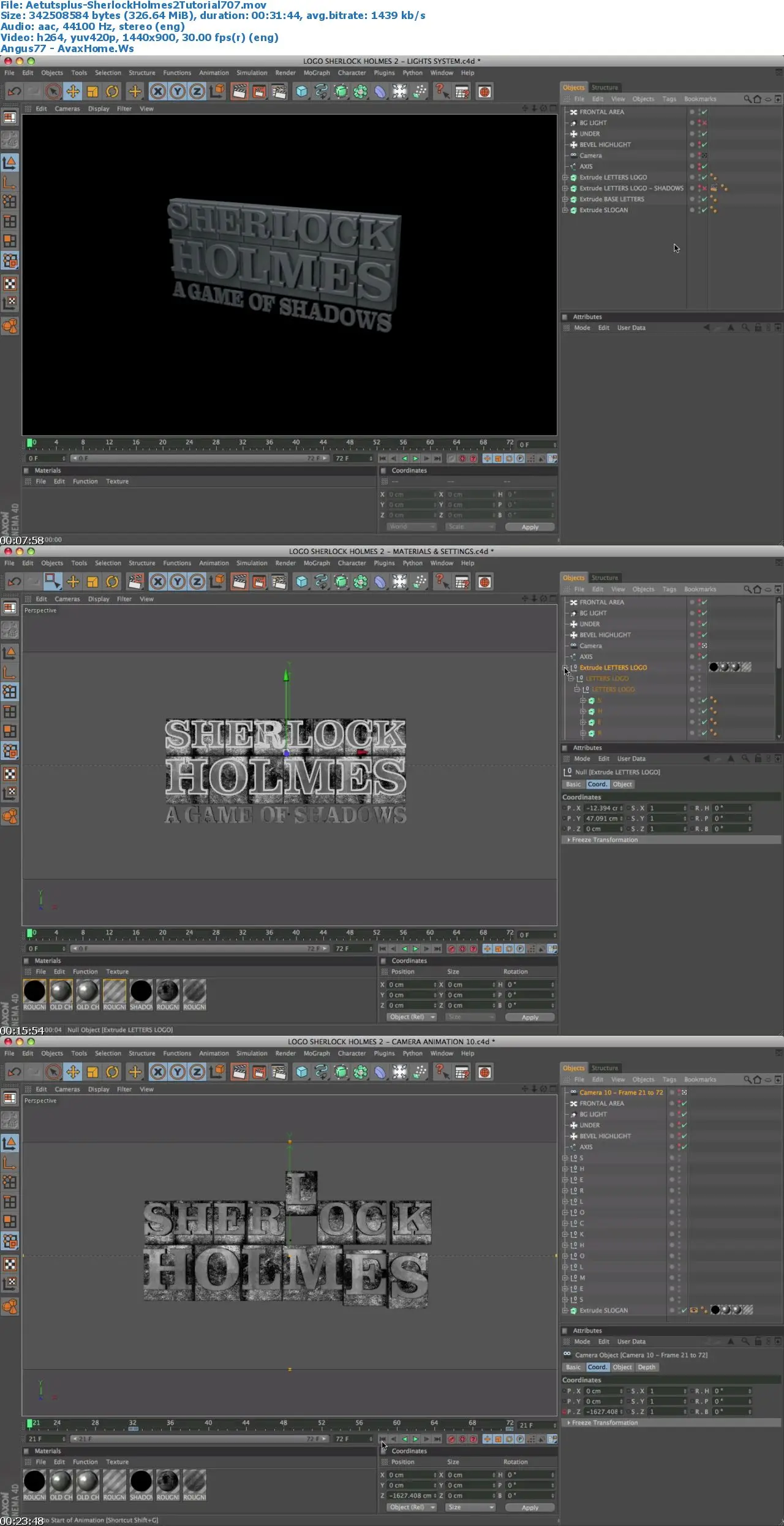This screenshot has width=784, height=1526.
Task: Click Coordinate System cube icon in LIGHTS SYSTEM window
Action: coord(216,92)
